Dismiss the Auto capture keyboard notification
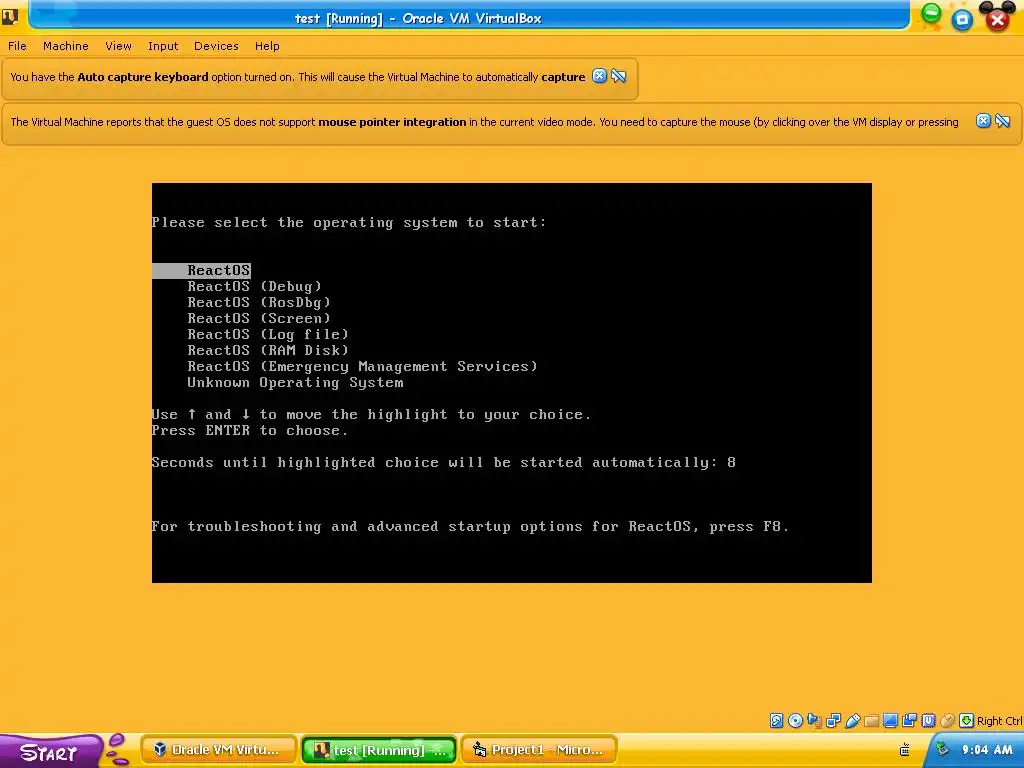The height and width of the screenshot is (768, 1024). 599,76
